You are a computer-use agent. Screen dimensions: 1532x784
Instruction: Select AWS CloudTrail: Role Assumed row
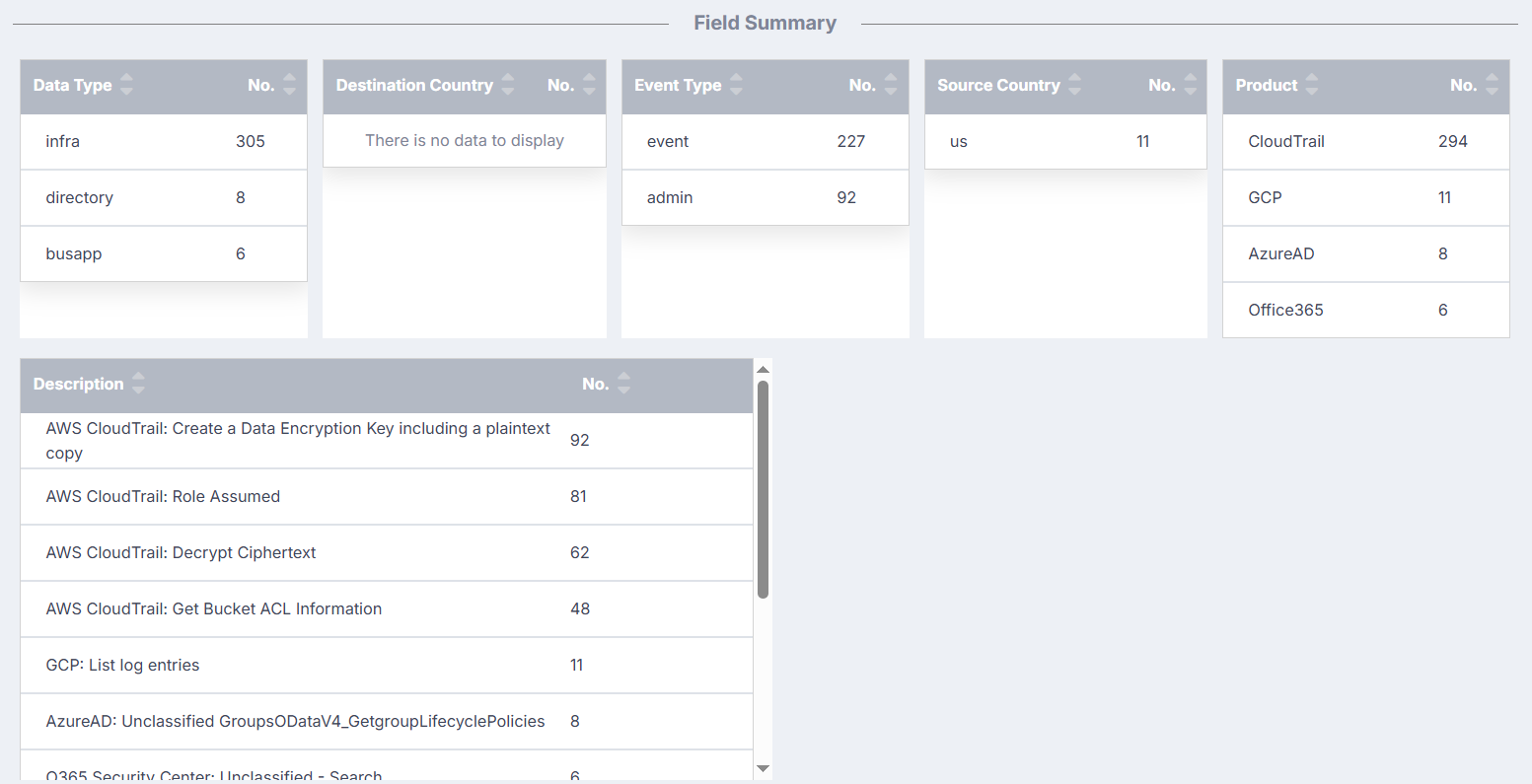387,496
